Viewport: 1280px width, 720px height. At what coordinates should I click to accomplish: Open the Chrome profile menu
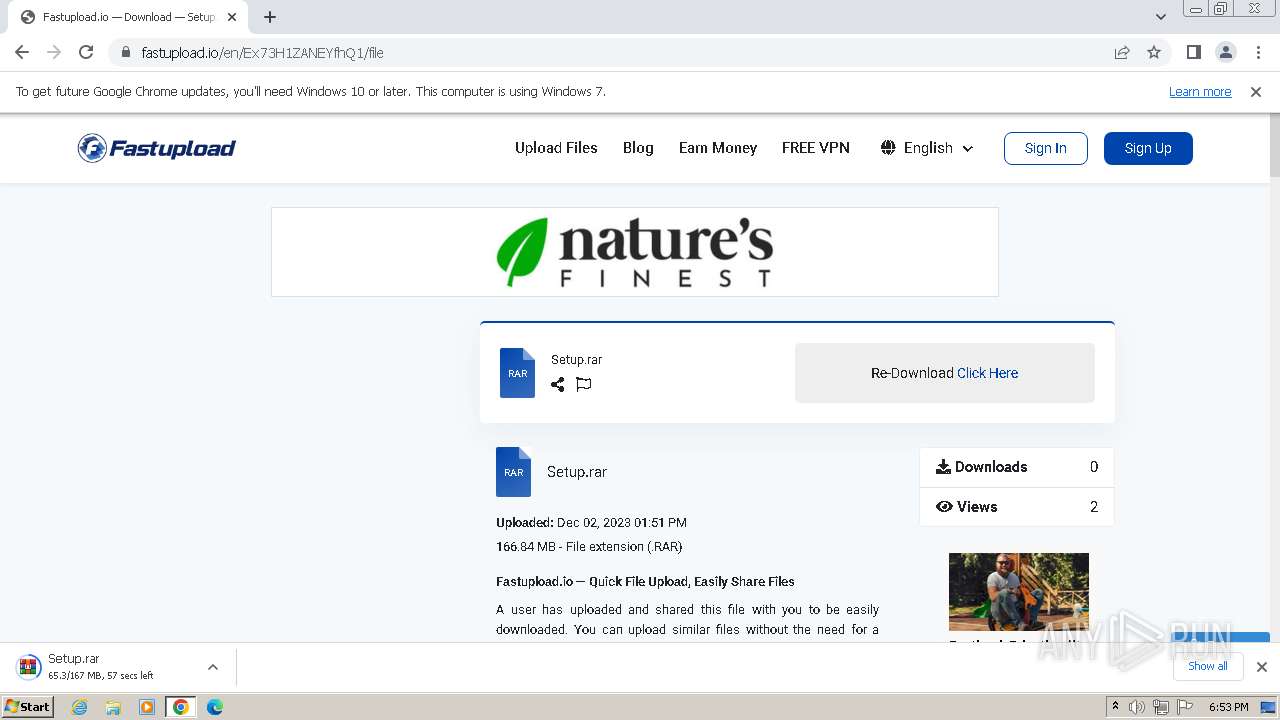click(x=1225, y=52)
